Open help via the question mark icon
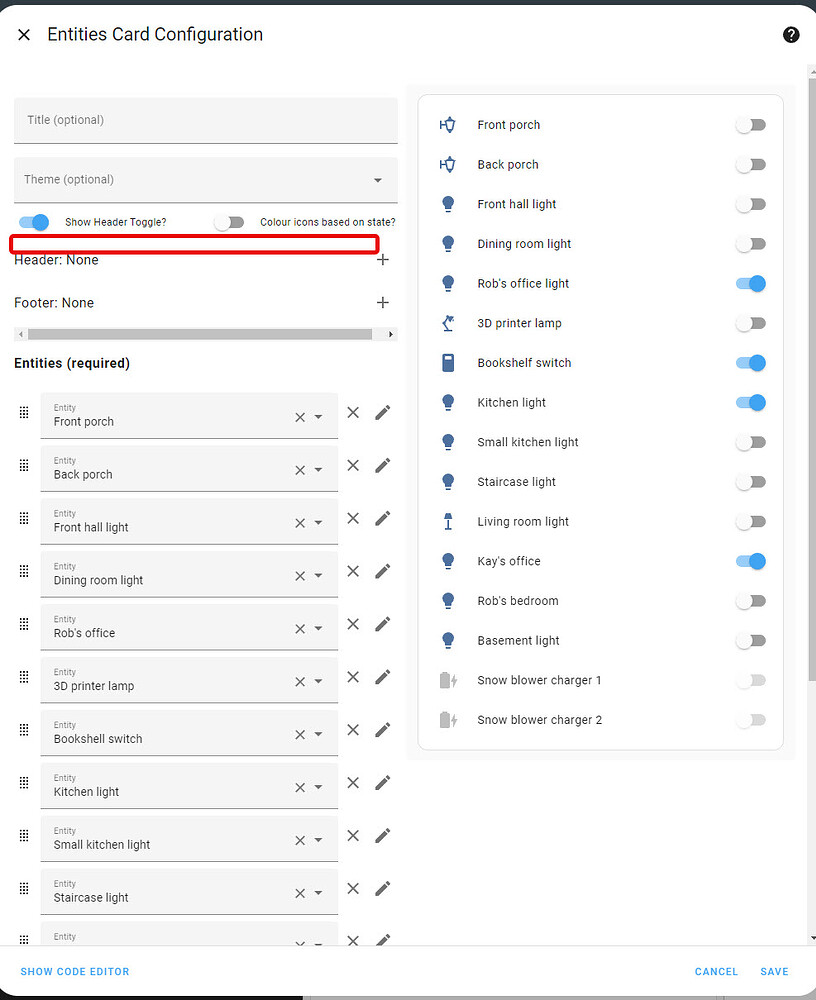Image resolution: width=816 pixels, height=1000 pixels. (791, 34)
